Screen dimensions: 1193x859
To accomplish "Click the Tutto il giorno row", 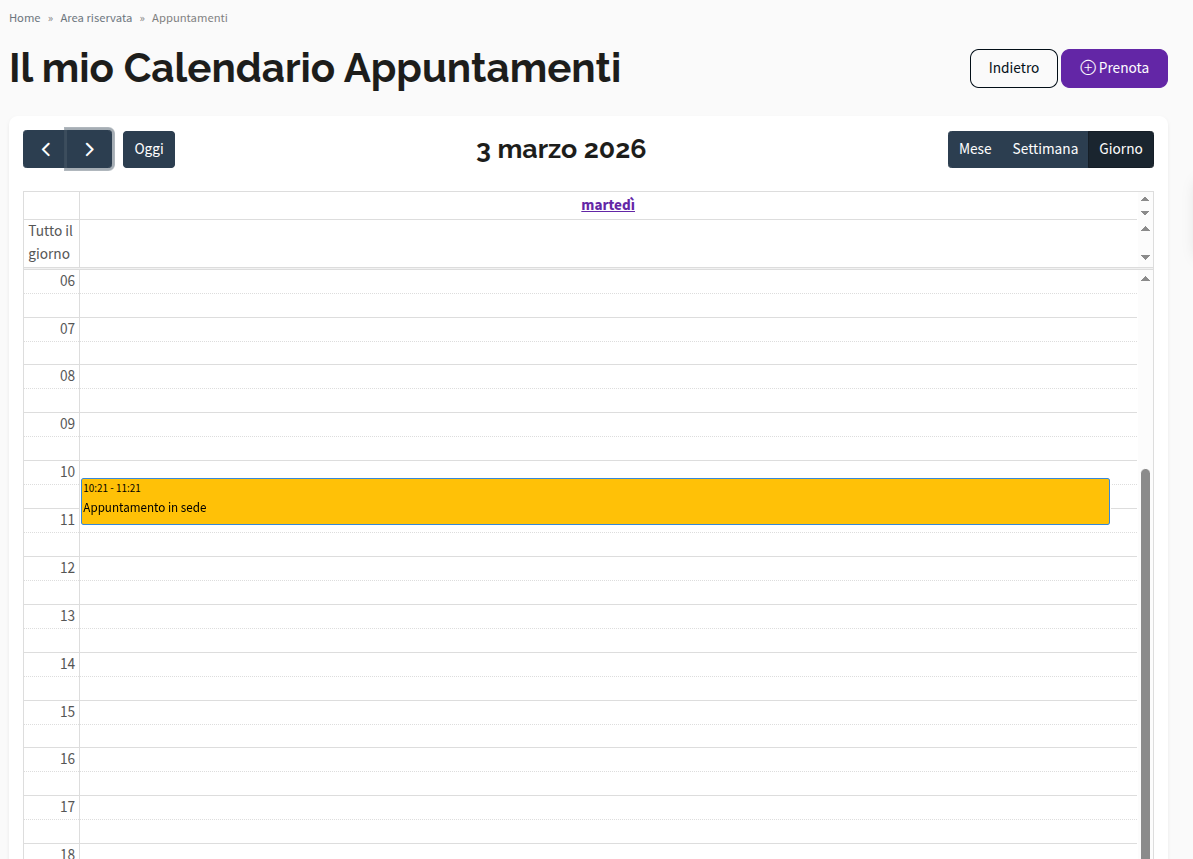I will pyautogui.click(x=49, y=242).
